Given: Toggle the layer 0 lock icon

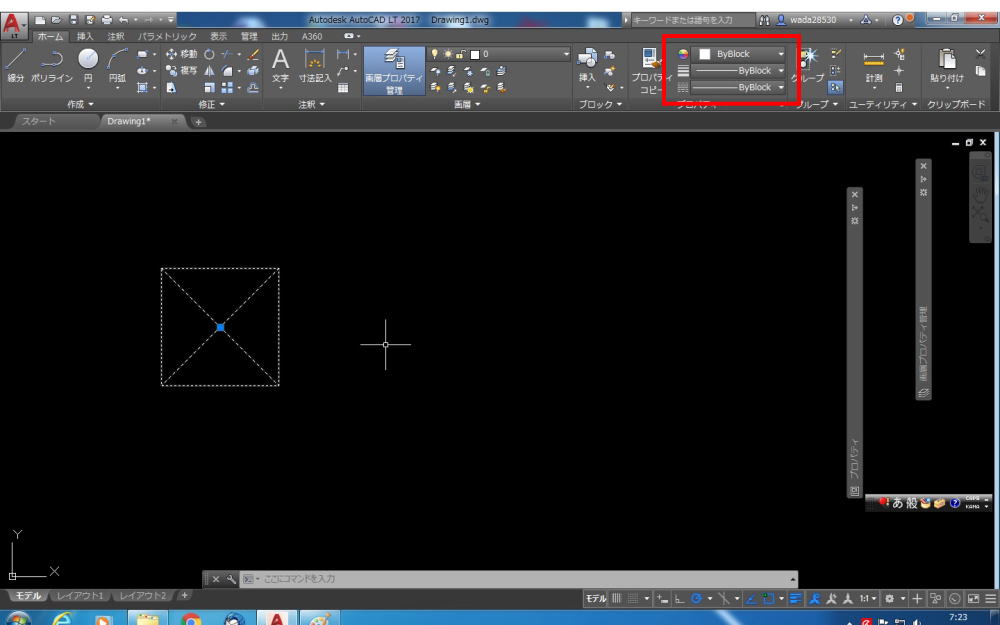Looking at the screenshot, I should click(x=460, y=54).
